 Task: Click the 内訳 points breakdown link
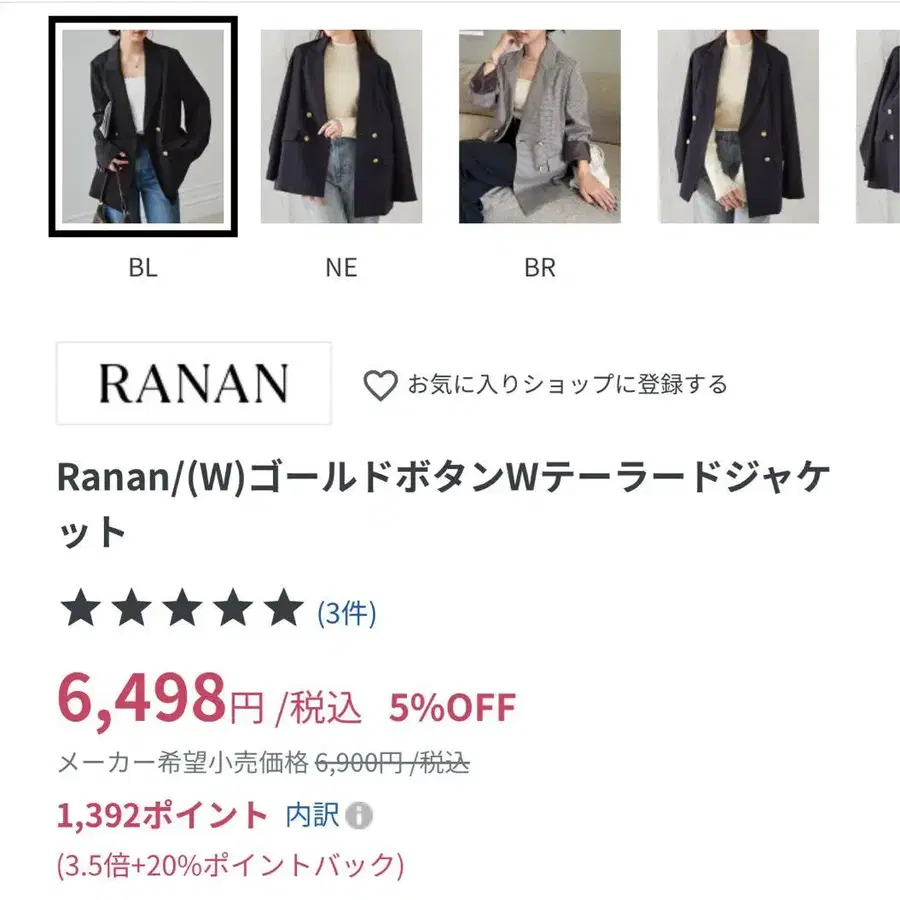click(312, 815)
